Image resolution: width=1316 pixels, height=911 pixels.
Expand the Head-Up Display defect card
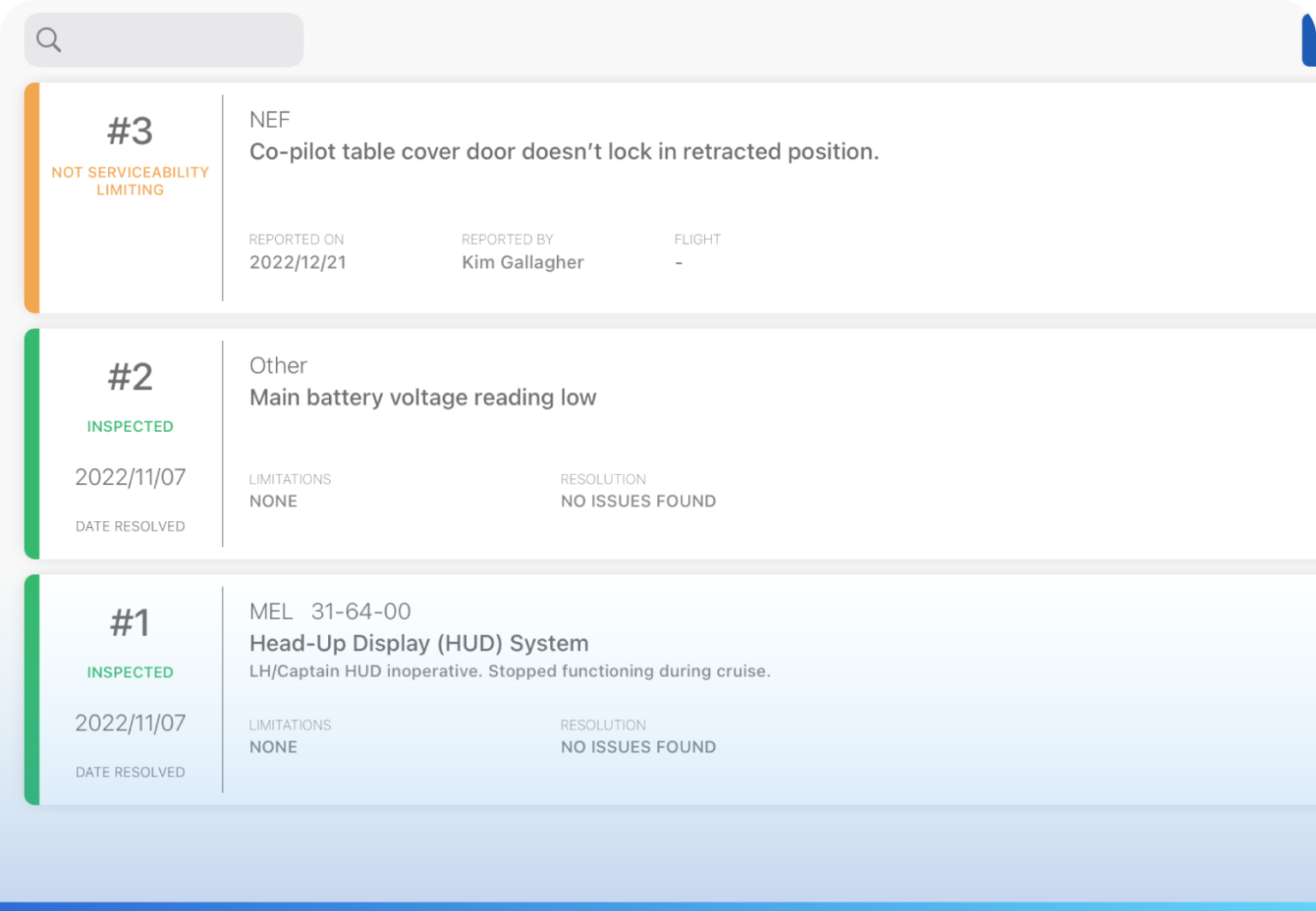[419, 643]
